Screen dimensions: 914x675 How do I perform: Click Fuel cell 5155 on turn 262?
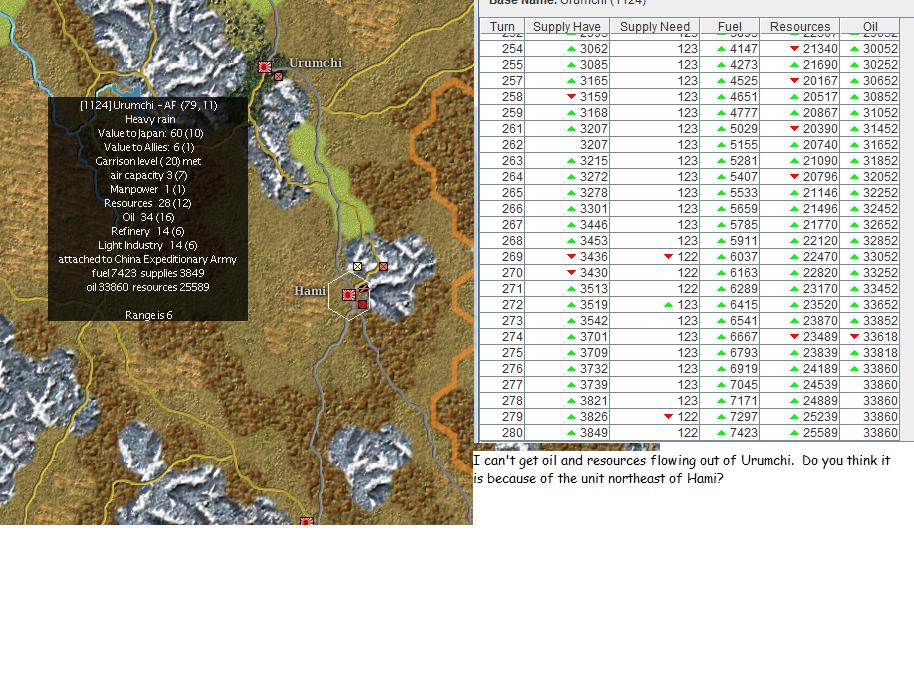pyautogui.click(x=730, y=145)
